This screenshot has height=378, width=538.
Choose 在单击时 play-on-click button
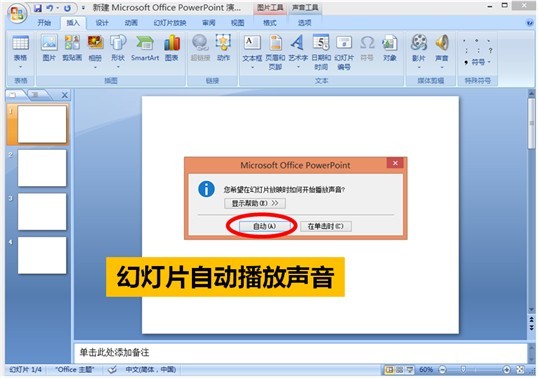[326, 226]
